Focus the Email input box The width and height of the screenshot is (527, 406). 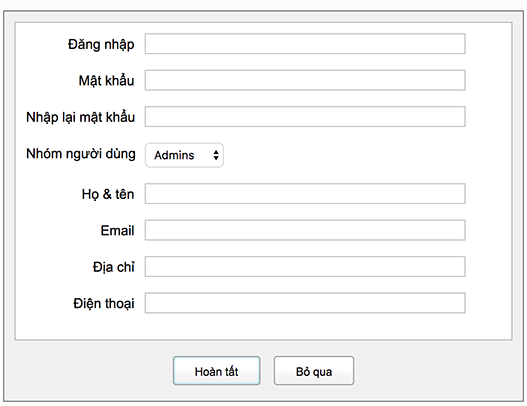[305, 230]
